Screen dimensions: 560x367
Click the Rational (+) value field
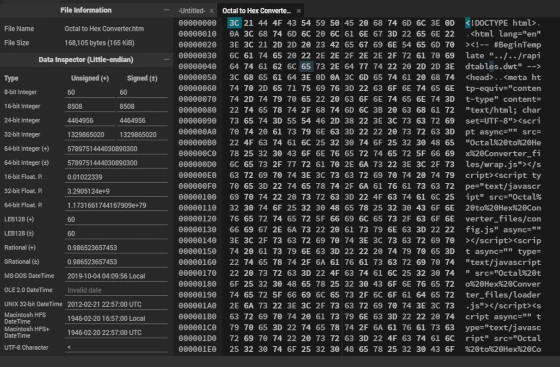point(116,248)
